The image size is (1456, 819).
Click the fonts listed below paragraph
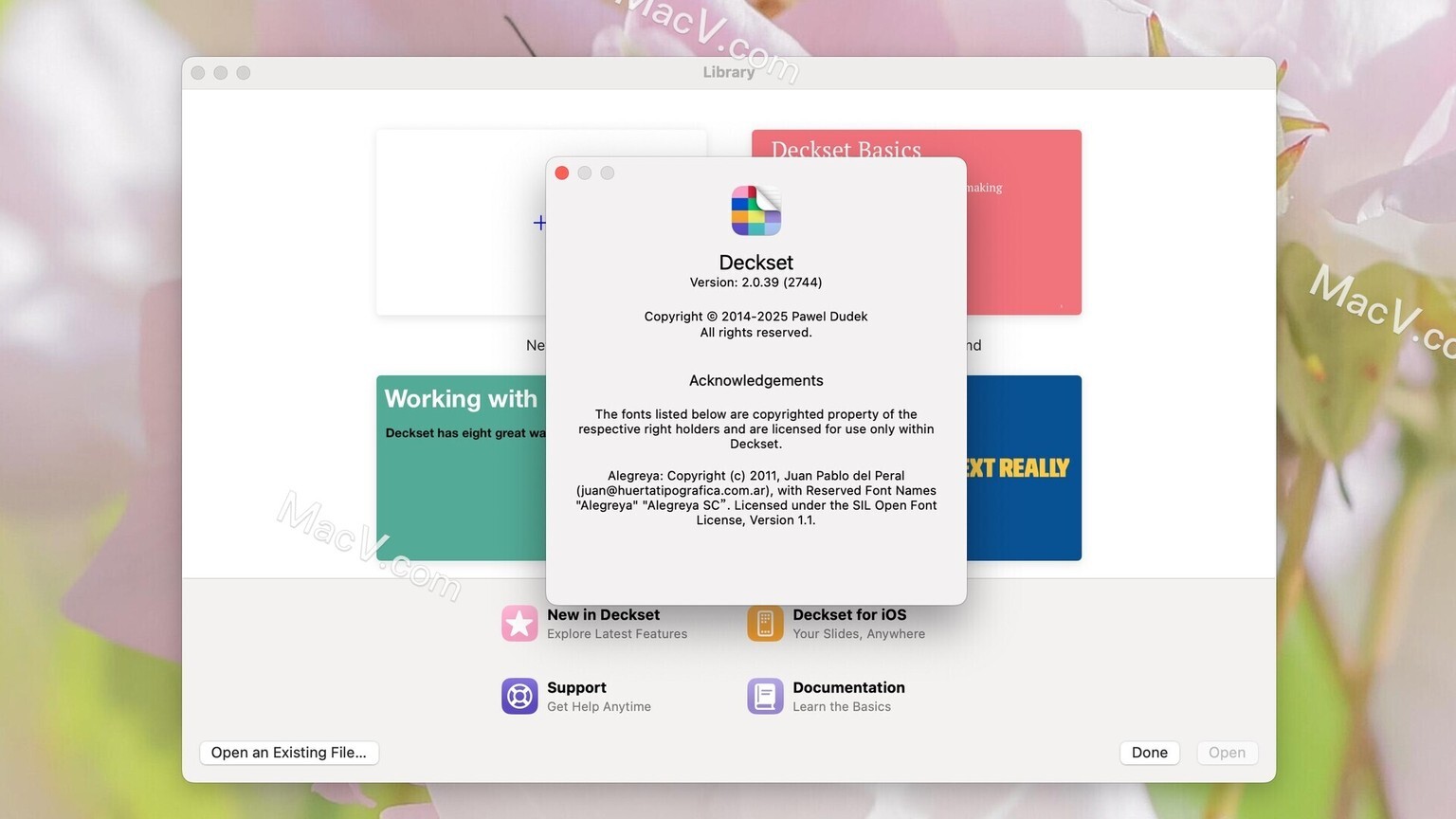(x=756, y=428)
